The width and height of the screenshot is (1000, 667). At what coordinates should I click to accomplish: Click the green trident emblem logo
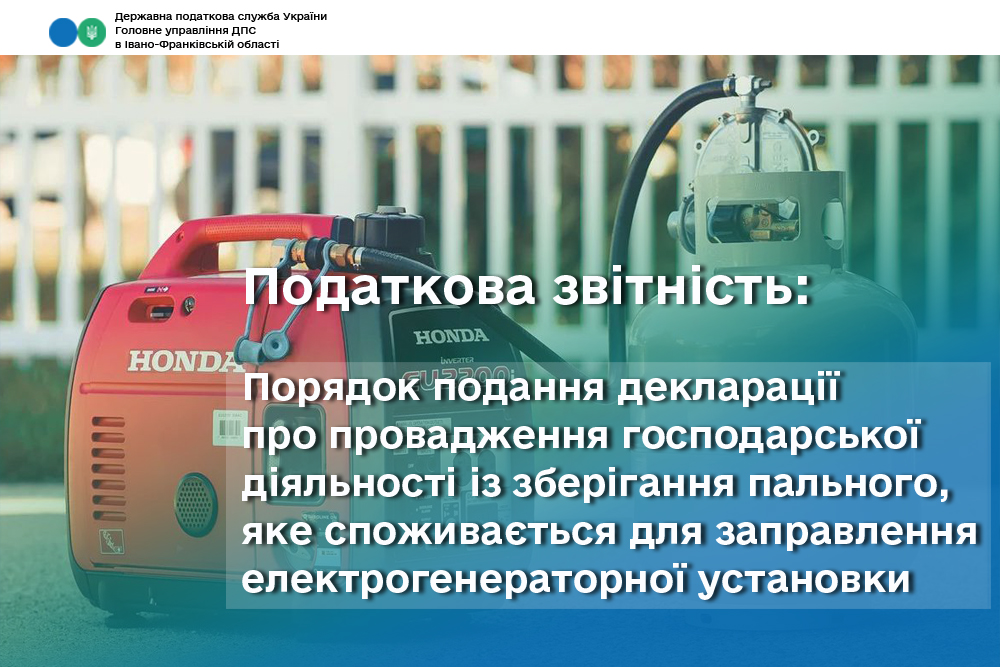pyautogui.click(x=92, y=32)
